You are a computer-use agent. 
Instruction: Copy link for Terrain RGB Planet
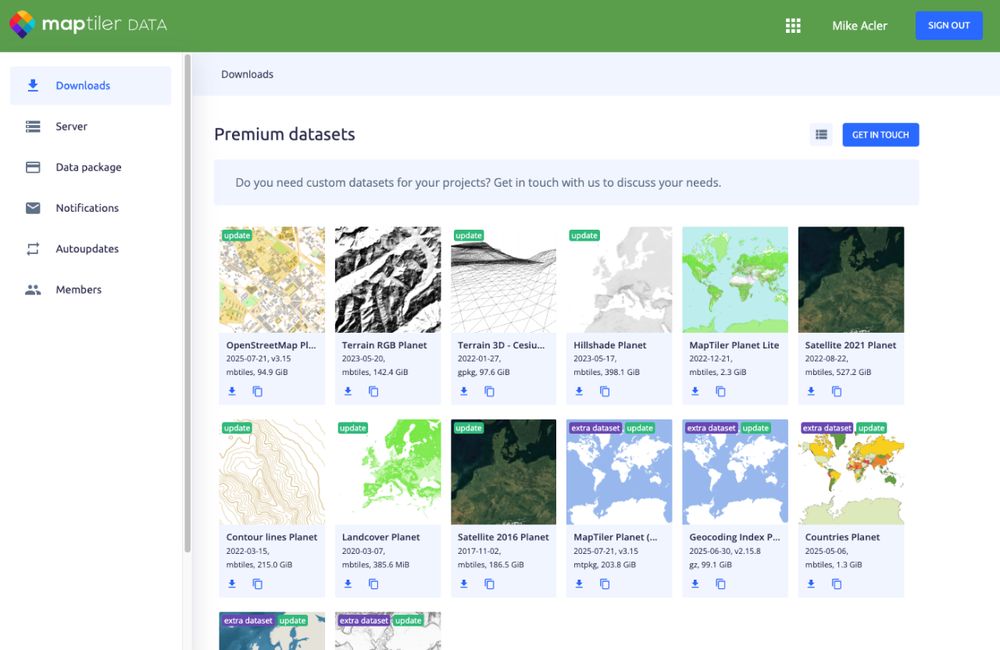(374, 391)
